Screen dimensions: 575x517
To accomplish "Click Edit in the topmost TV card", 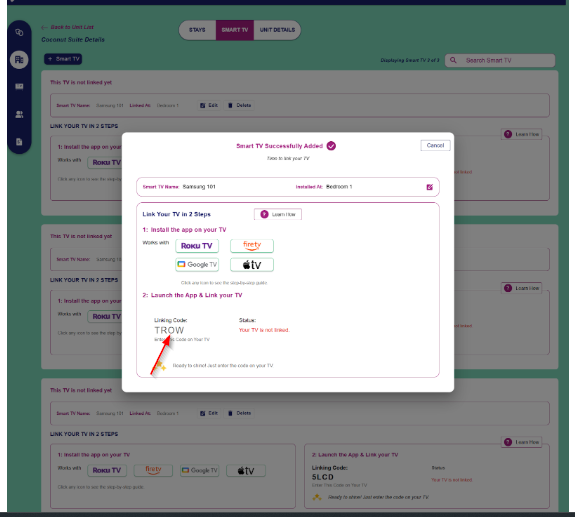I will [209, 105].
